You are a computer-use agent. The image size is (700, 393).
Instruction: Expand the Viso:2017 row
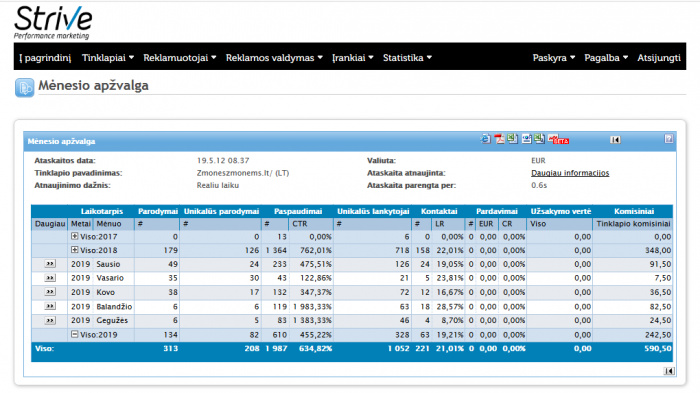click(x=75, y=236)
